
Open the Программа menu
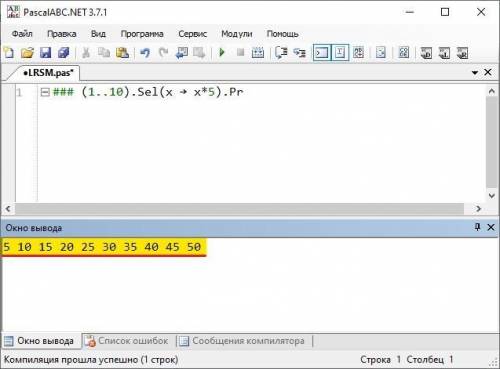[142, 34]
